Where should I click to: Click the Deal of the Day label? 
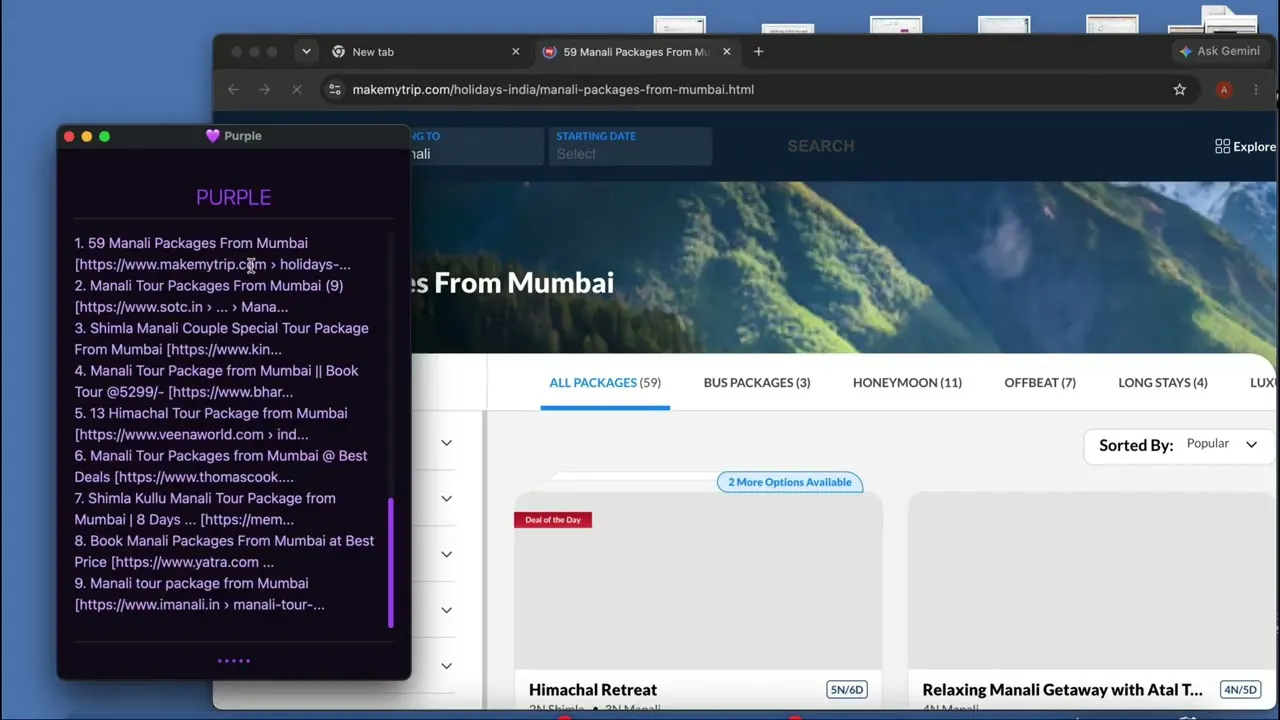553,520
